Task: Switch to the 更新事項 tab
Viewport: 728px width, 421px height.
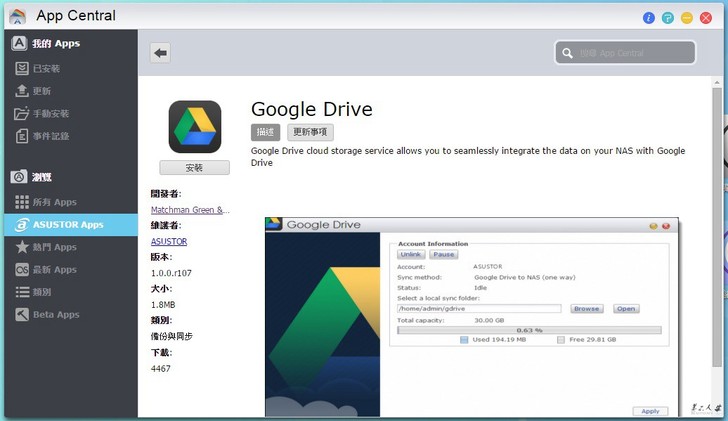Action: pos(310,132)
